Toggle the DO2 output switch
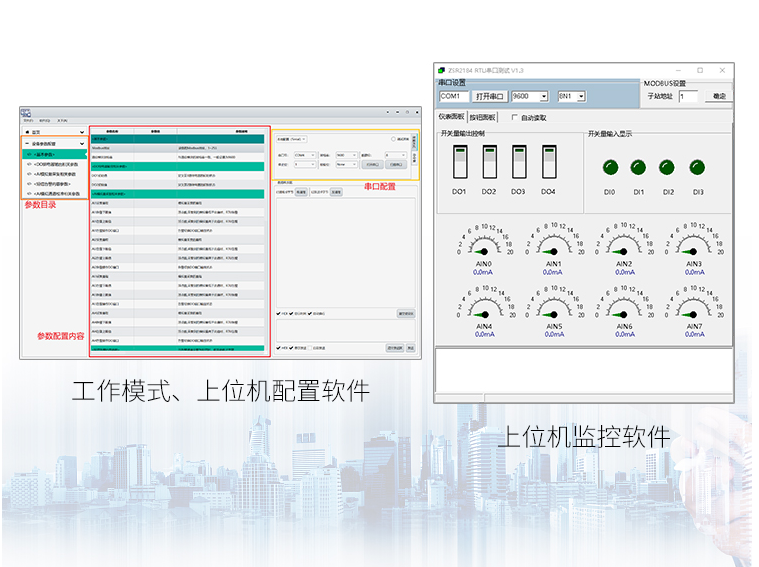The height and width of the screenshot is (567, 759). [x=489, y=162]
